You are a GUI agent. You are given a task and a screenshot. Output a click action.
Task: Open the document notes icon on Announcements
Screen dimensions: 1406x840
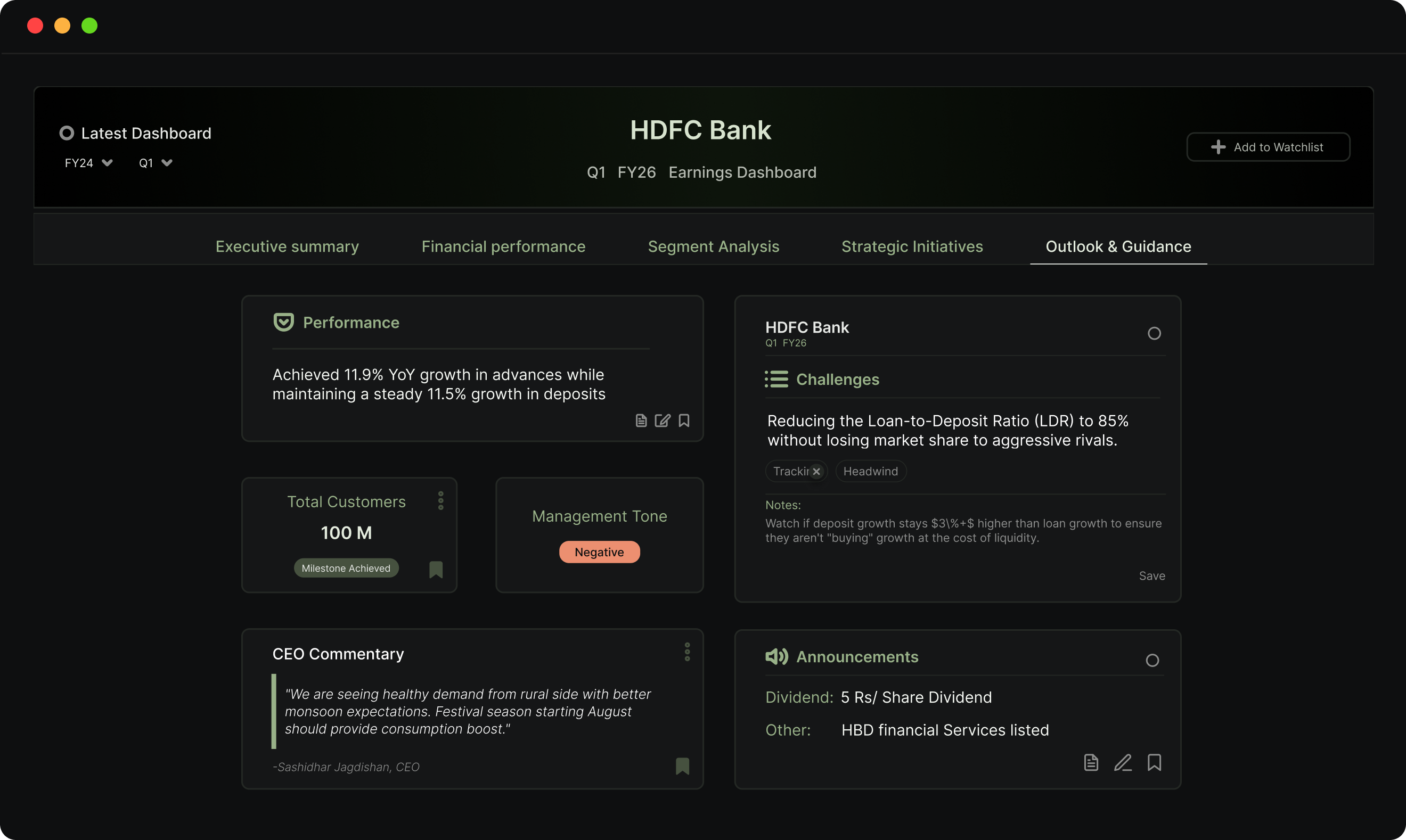coord(1091,763)
